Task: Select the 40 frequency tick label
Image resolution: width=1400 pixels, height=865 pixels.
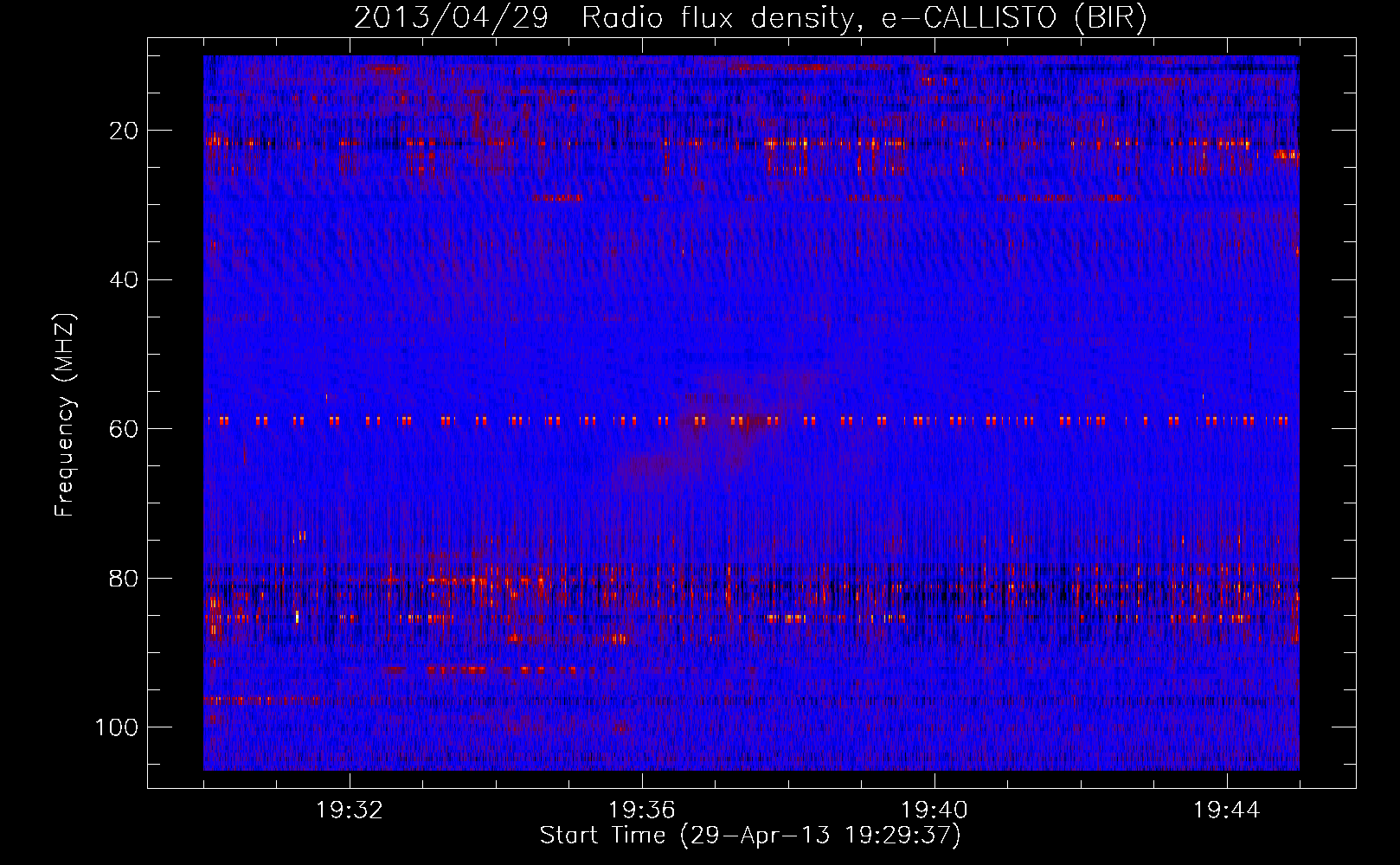Action: click(x=125, y=280)
